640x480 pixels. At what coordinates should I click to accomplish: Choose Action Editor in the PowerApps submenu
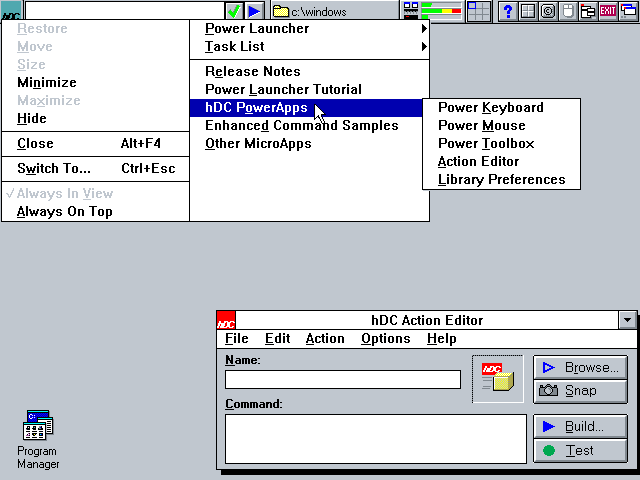[x=501, y=162]
